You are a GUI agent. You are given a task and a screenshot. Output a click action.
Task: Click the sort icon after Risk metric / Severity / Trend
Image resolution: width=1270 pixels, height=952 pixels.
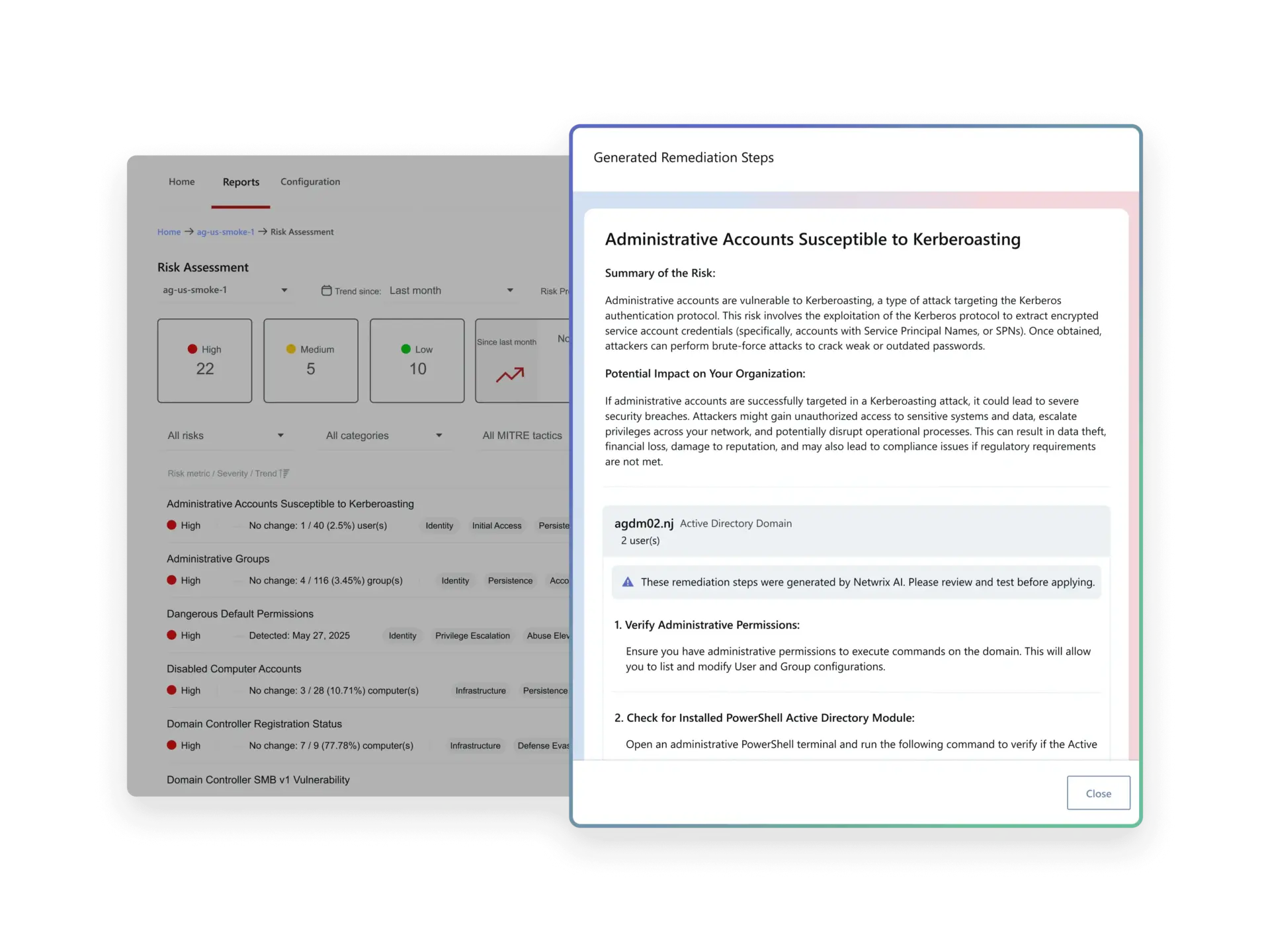(x=284, y=473)
